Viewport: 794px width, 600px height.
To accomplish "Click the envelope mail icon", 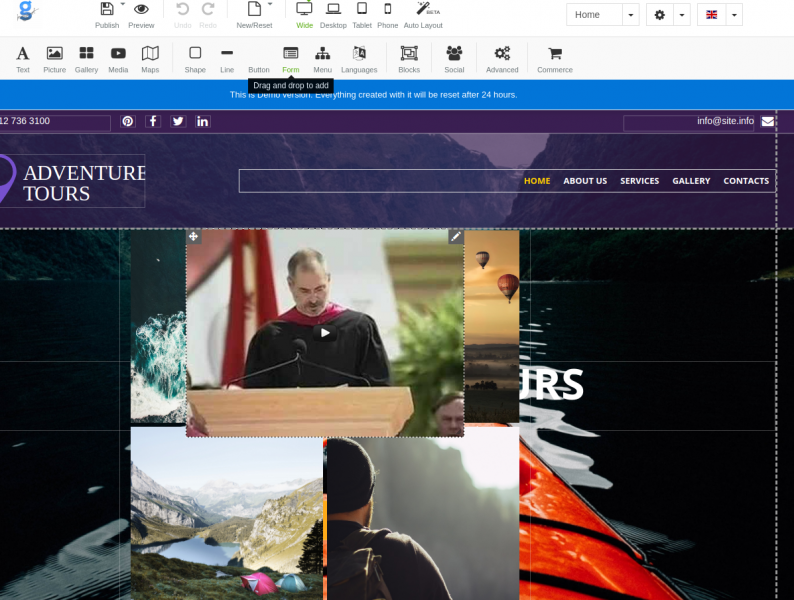I will click(768, 122).
